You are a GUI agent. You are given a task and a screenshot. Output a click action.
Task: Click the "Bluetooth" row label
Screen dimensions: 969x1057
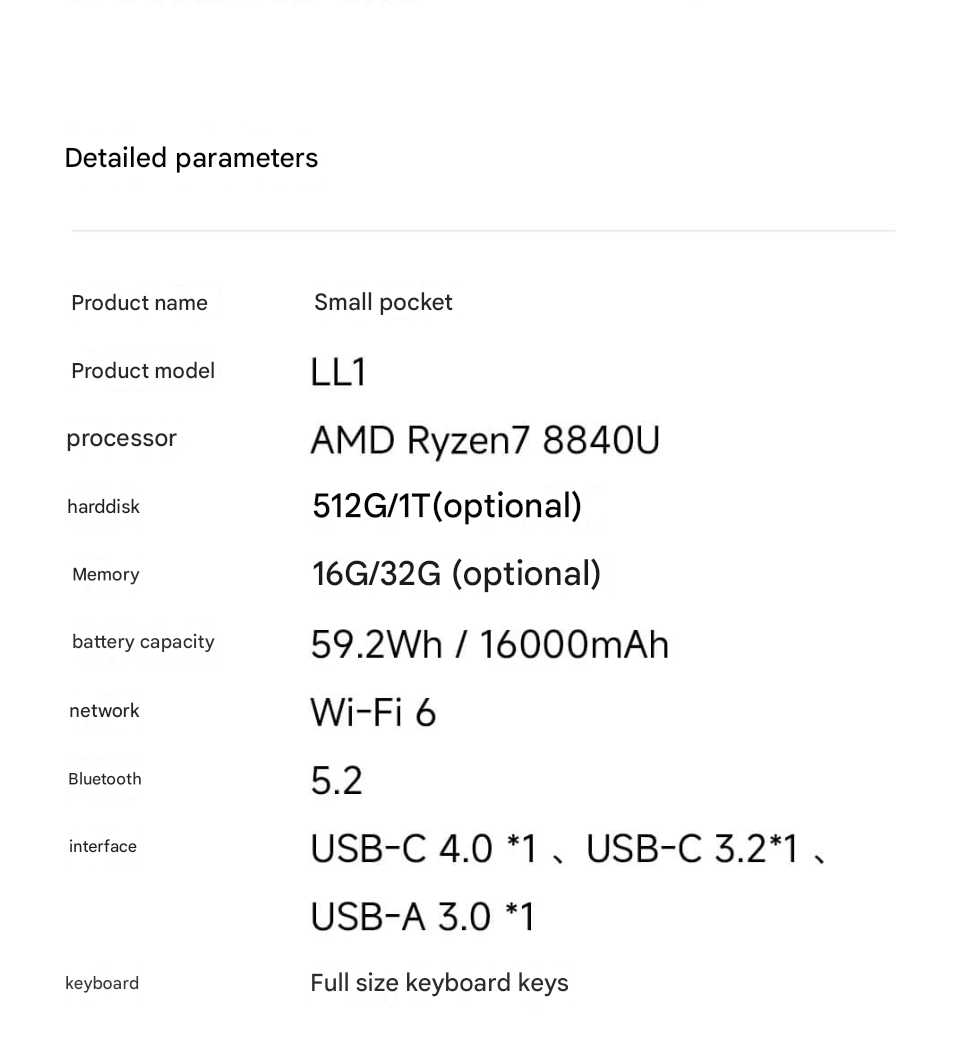(x=104, y=779)
